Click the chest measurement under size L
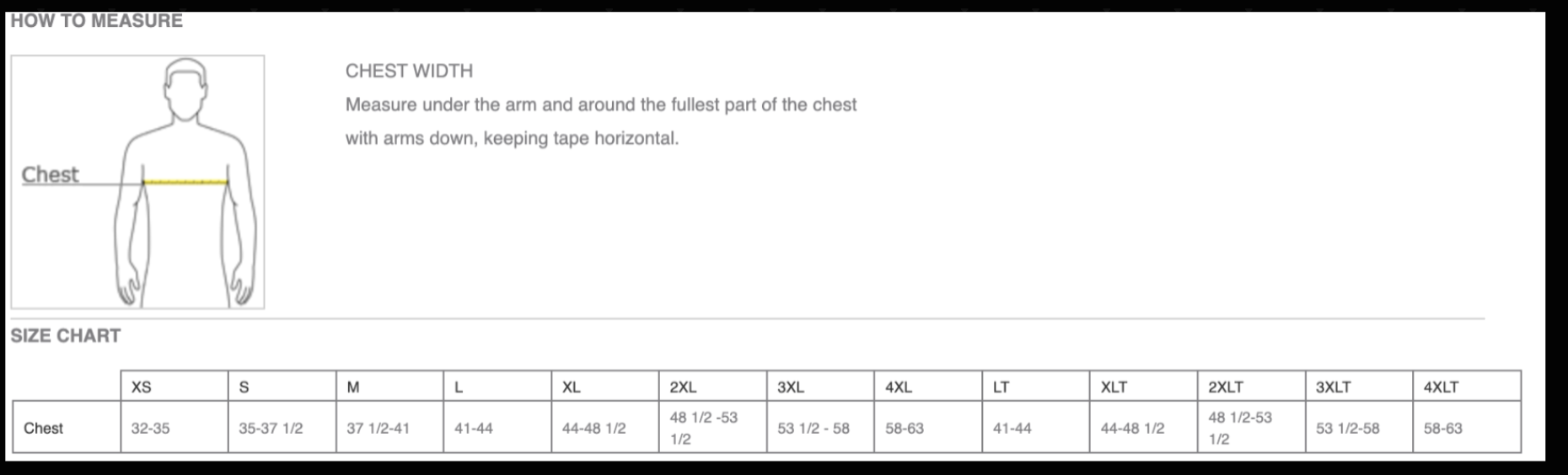 click(x=474, y=429)
